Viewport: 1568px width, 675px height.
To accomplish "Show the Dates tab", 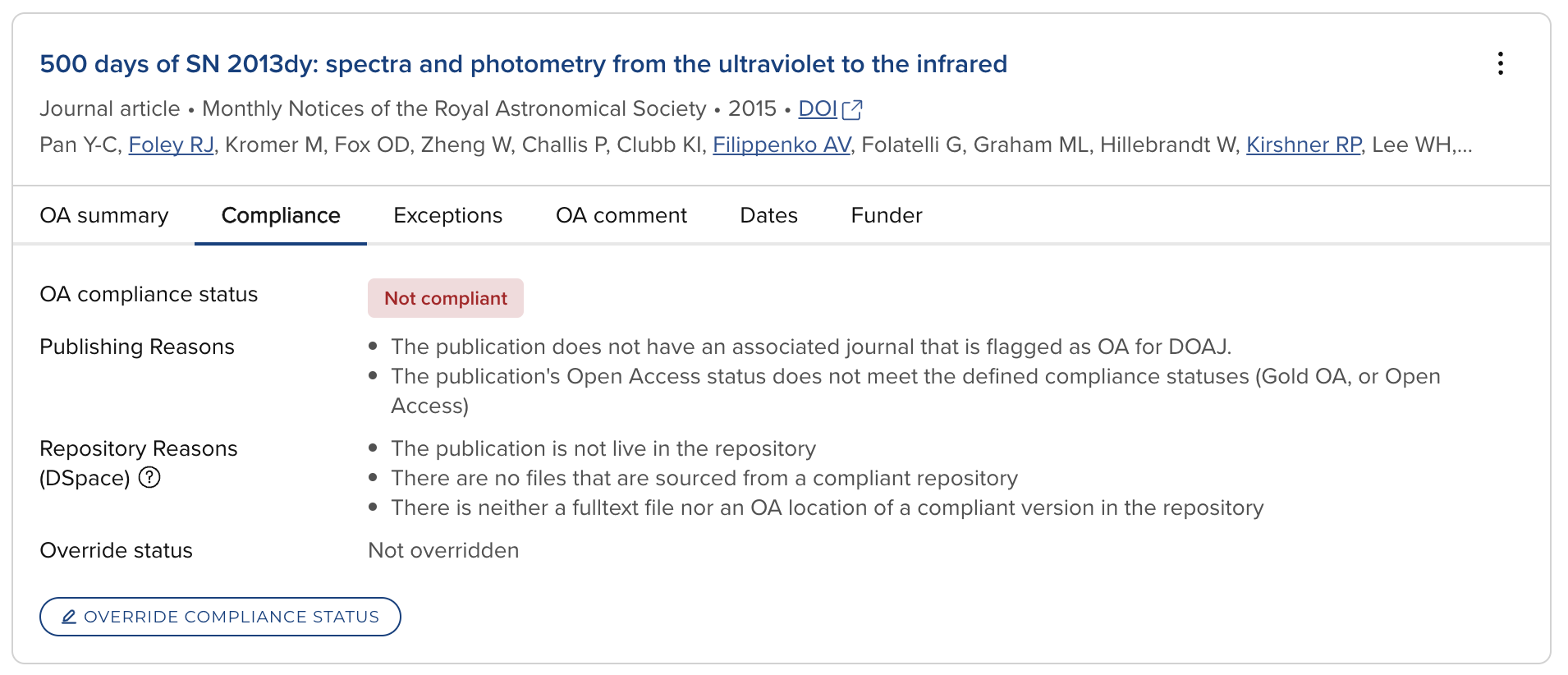I will point(768,215).
